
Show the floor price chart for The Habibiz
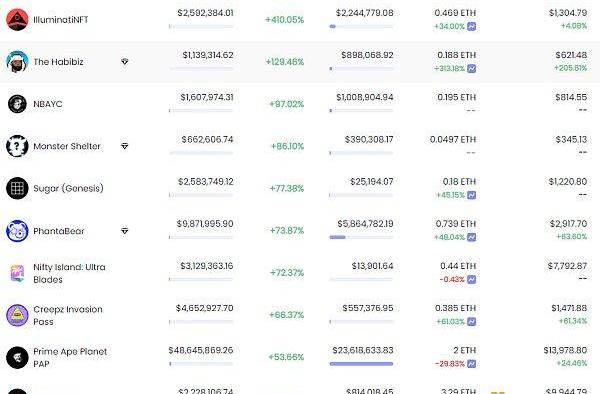tap(471, 68)
